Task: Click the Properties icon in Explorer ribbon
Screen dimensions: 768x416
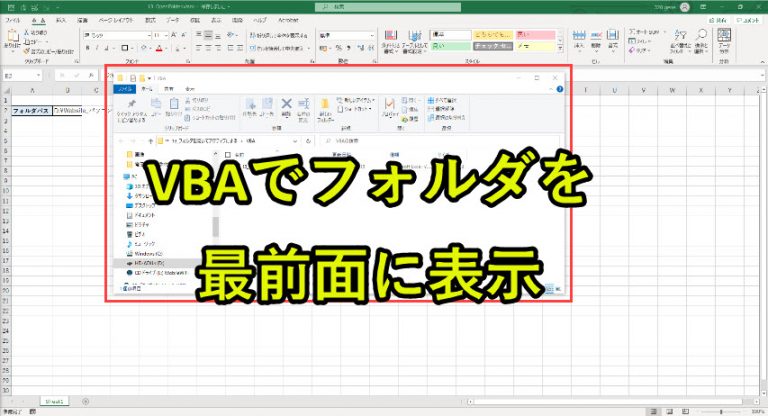Action: coord(388,105)
